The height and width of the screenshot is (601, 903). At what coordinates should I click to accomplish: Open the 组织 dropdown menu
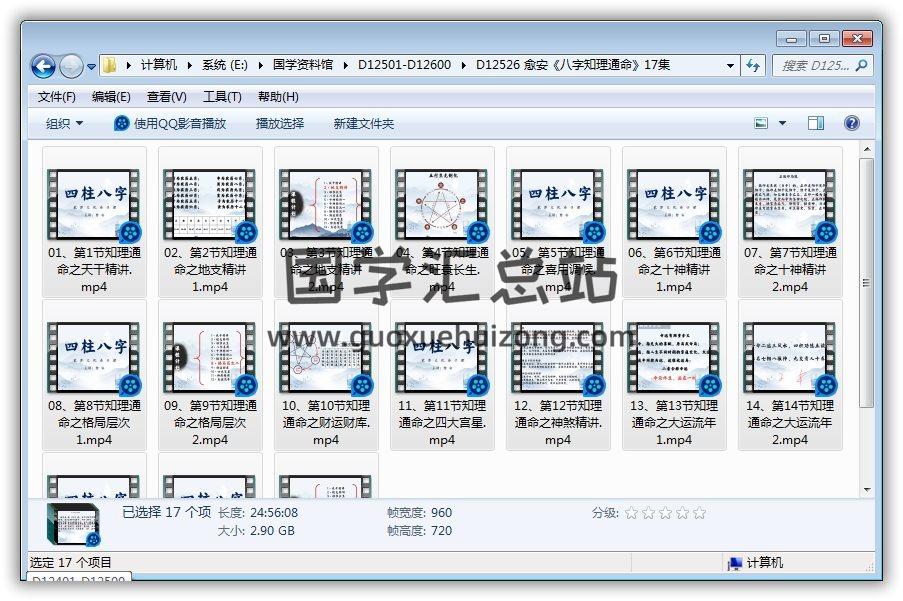click(x=64, y=123)
